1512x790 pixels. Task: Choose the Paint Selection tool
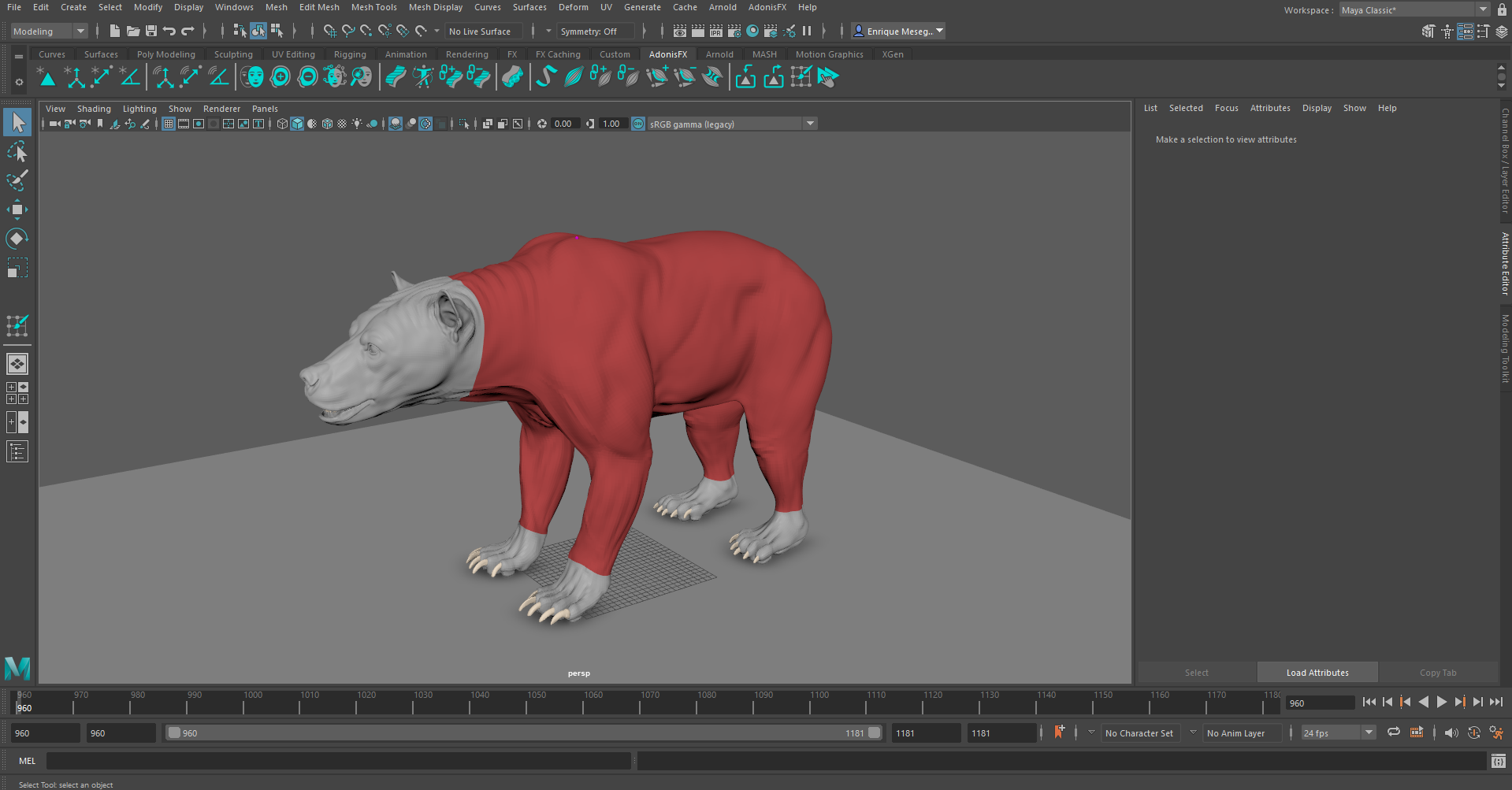click(17, 180)
